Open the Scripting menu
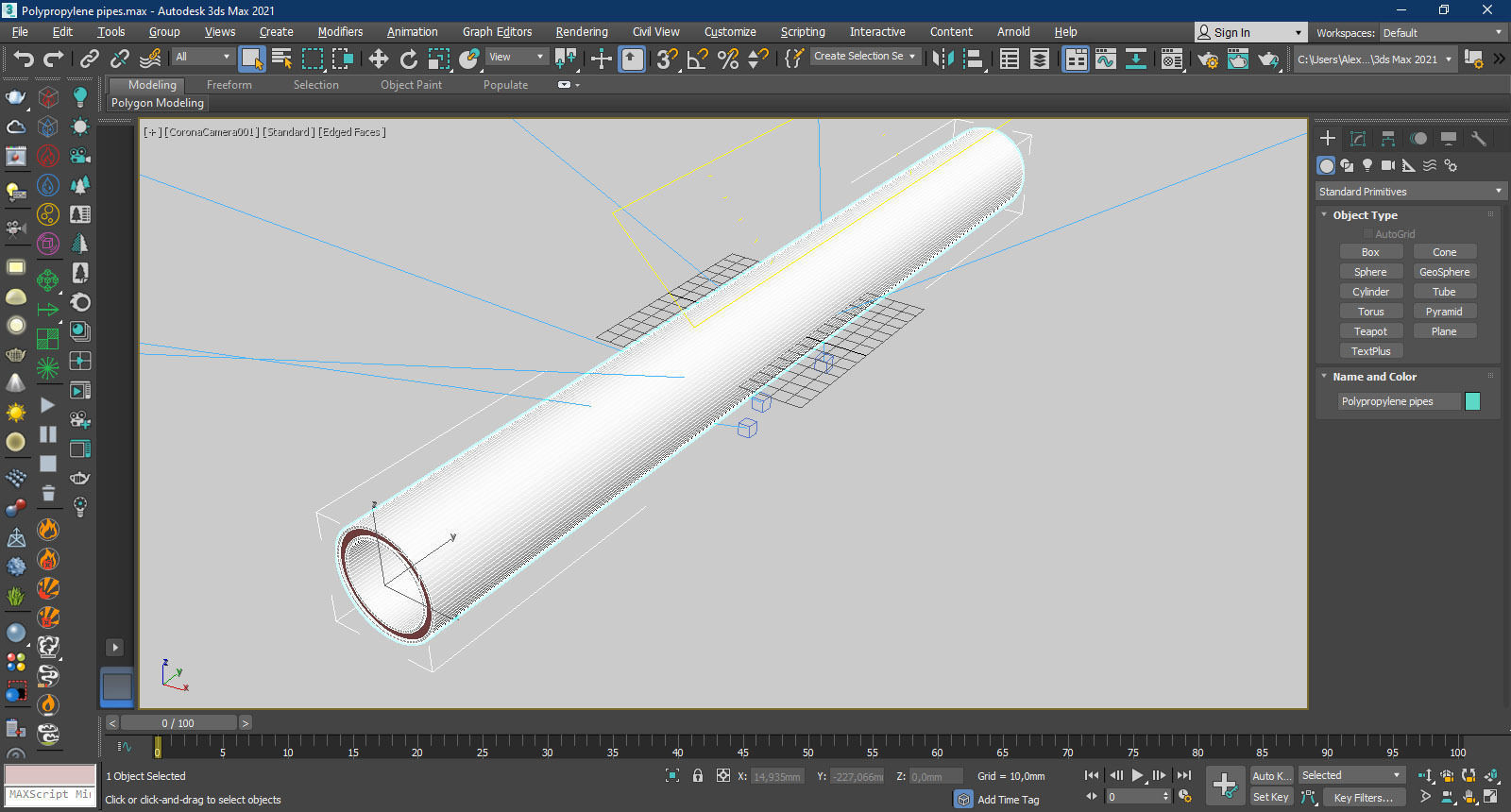Image resolution: width=1511 pixels, height=812 pixels. 803,32
